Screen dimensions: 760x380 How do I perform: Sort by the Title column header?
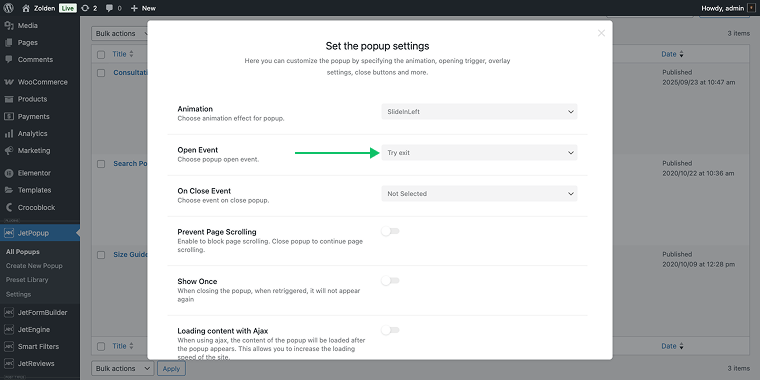[x=123, y=54]
